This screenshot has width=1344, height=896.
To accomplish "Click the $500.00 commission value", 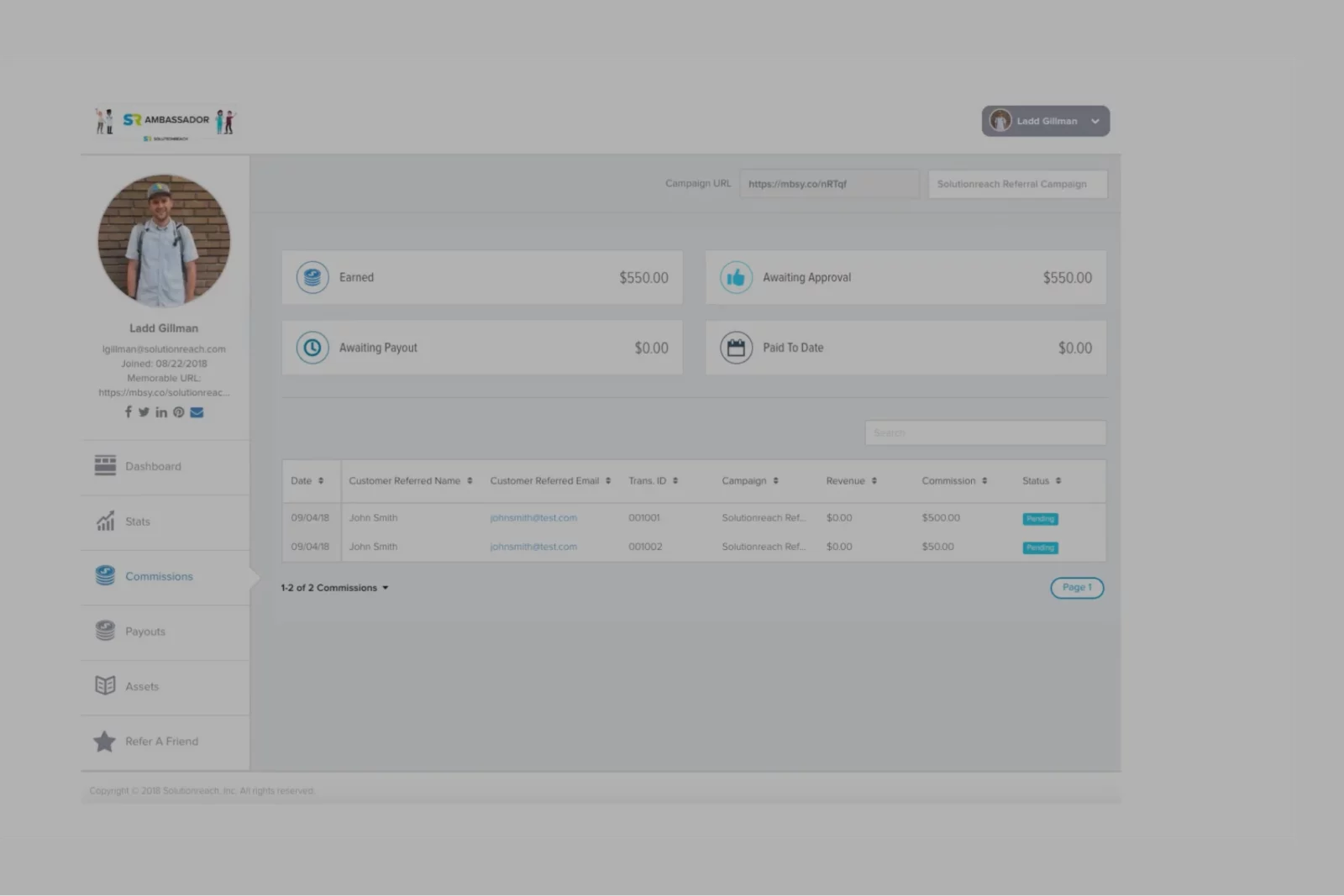I will (941, 518).
